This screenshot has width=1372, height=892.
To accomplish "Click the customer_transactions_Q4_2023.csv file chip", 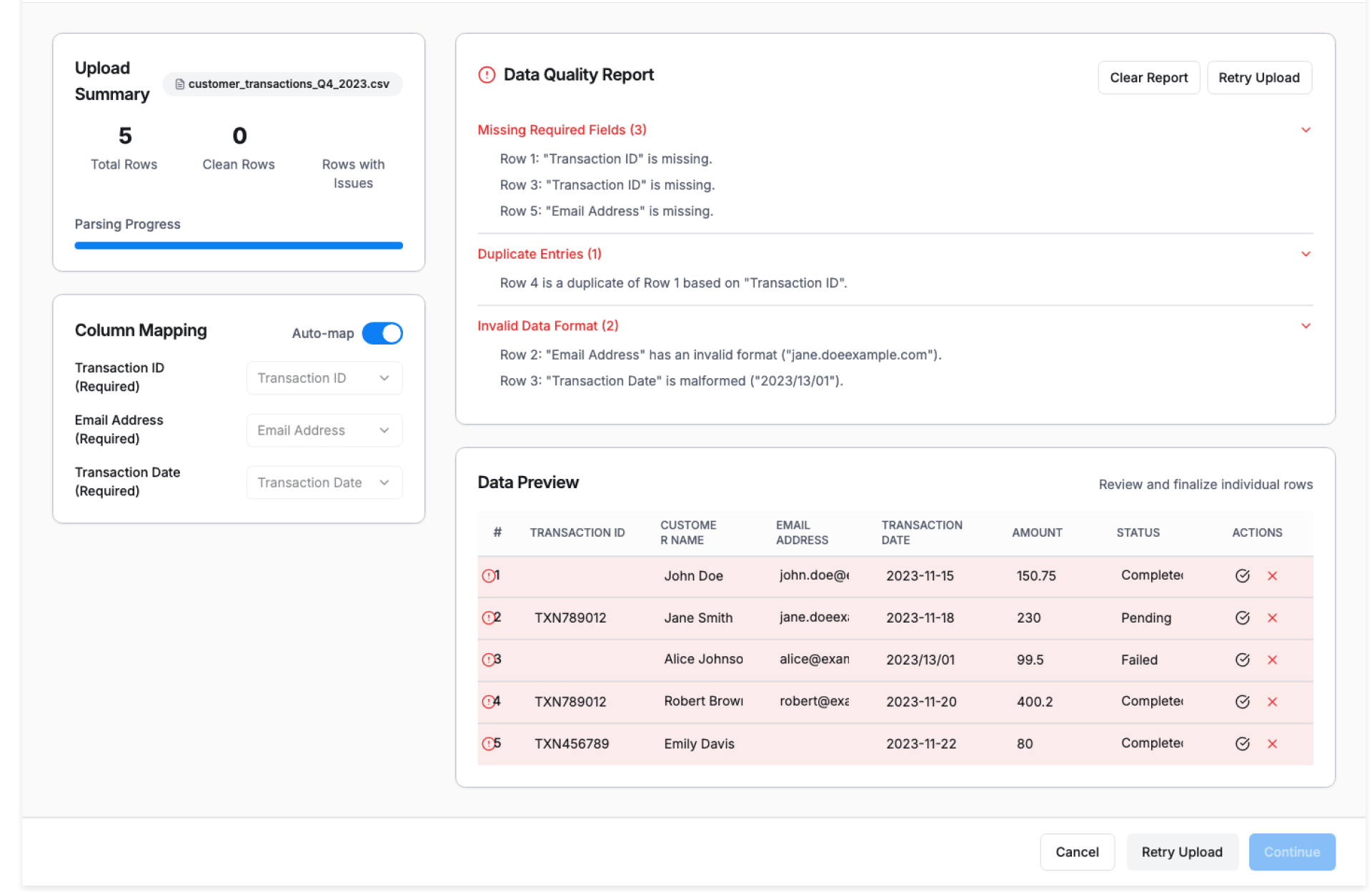I will pyautogui.click(x=282, y=84).
